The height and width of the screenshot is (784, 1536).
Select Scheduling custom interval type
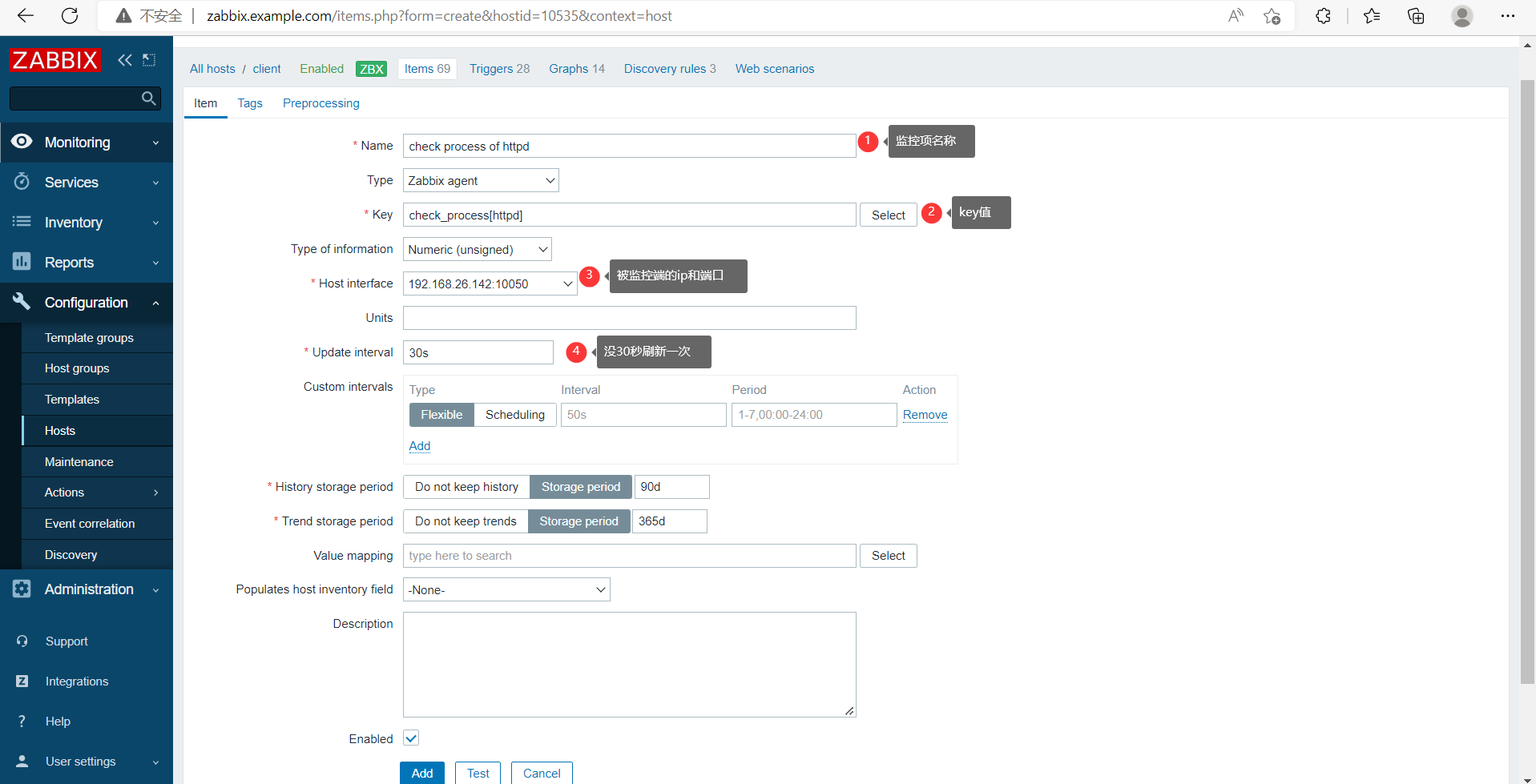515,415
